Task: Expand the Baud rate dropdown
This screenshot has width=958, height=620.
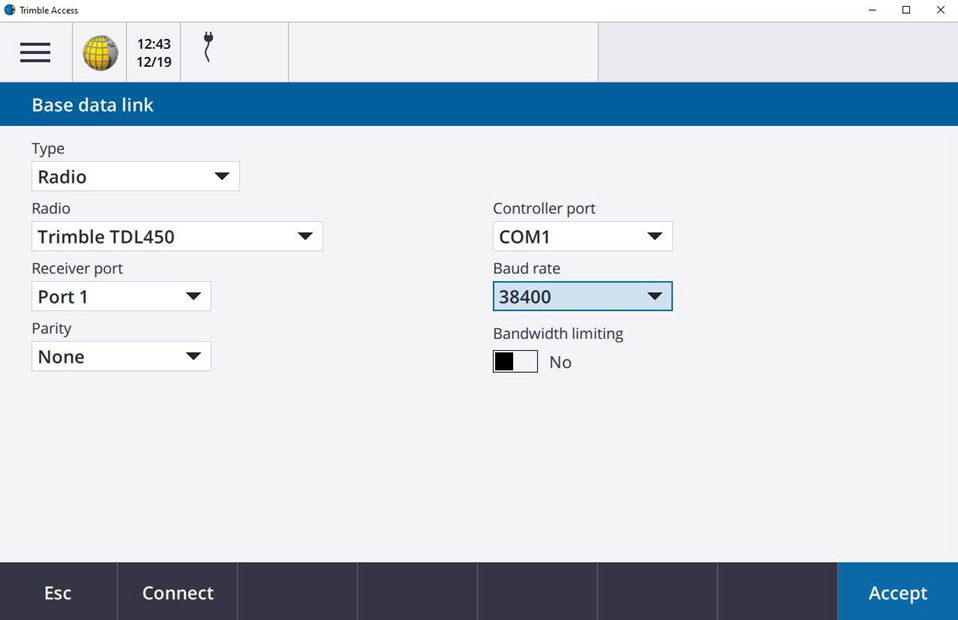Action: coord(582,297)
